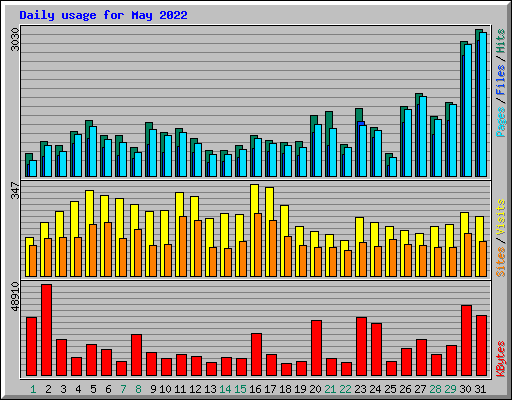Screen dimensions: 512x400
Task: Click green day label 8 on the x-axis
Action: click(x=138, y=389)
